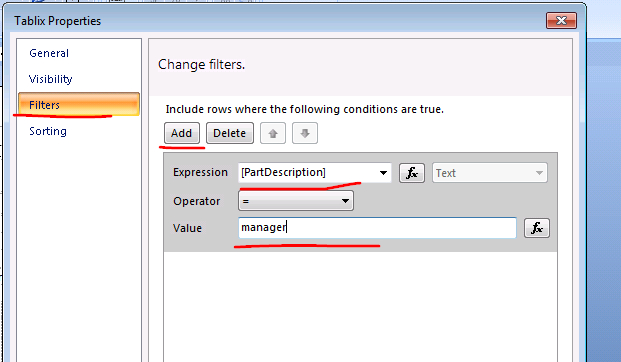
Task: Select the Filters page
Action: point(79,105)
